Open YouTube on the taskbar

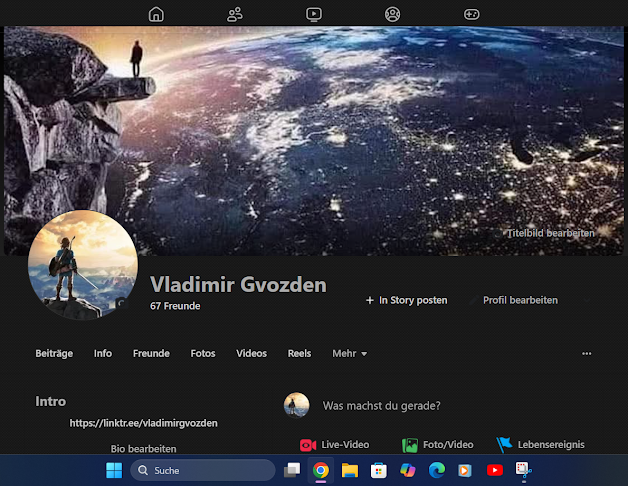pyautogui.click(x=495, y=470)
